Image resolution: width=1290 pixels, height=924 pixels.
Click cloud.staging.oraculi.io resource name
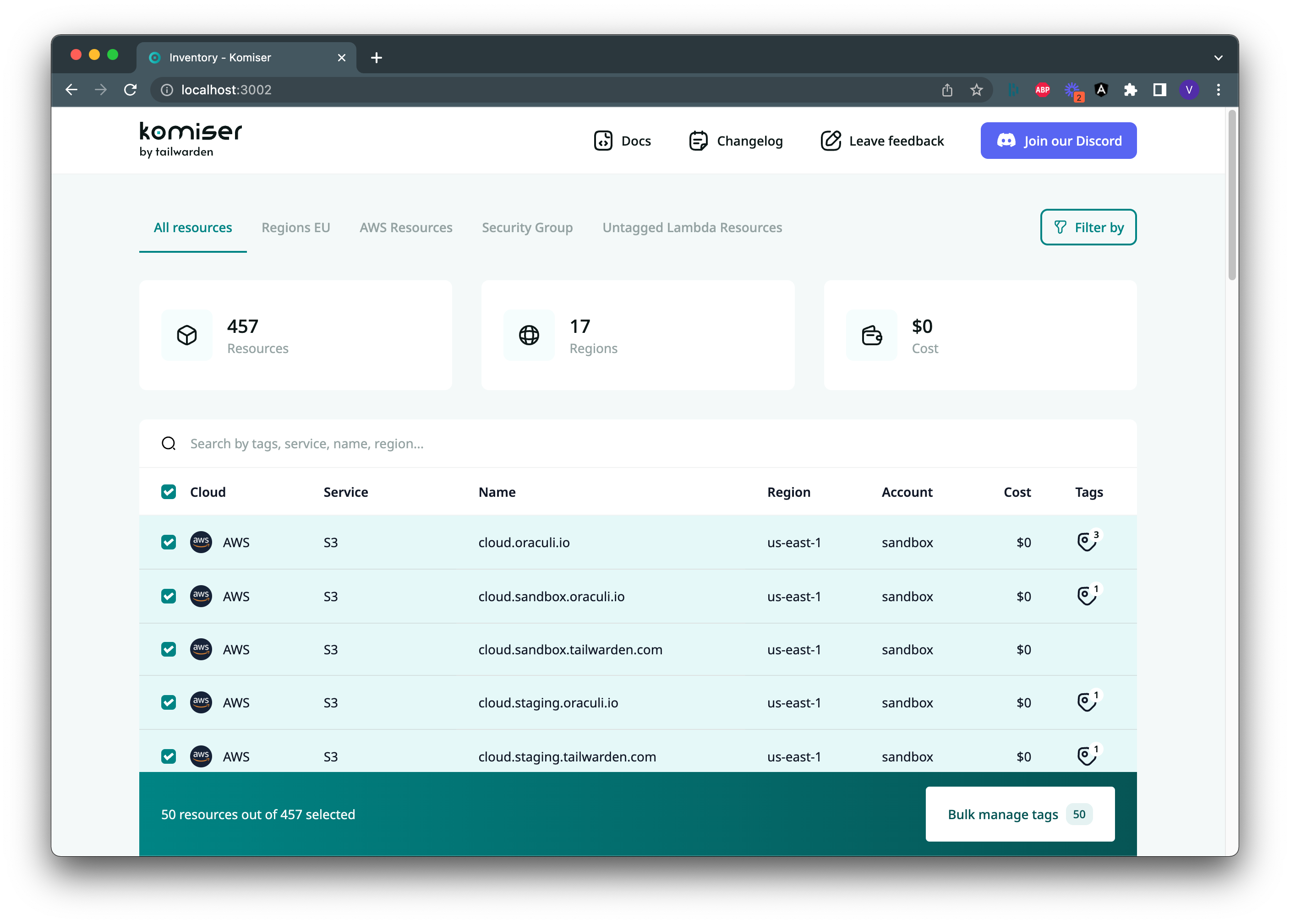548,702
